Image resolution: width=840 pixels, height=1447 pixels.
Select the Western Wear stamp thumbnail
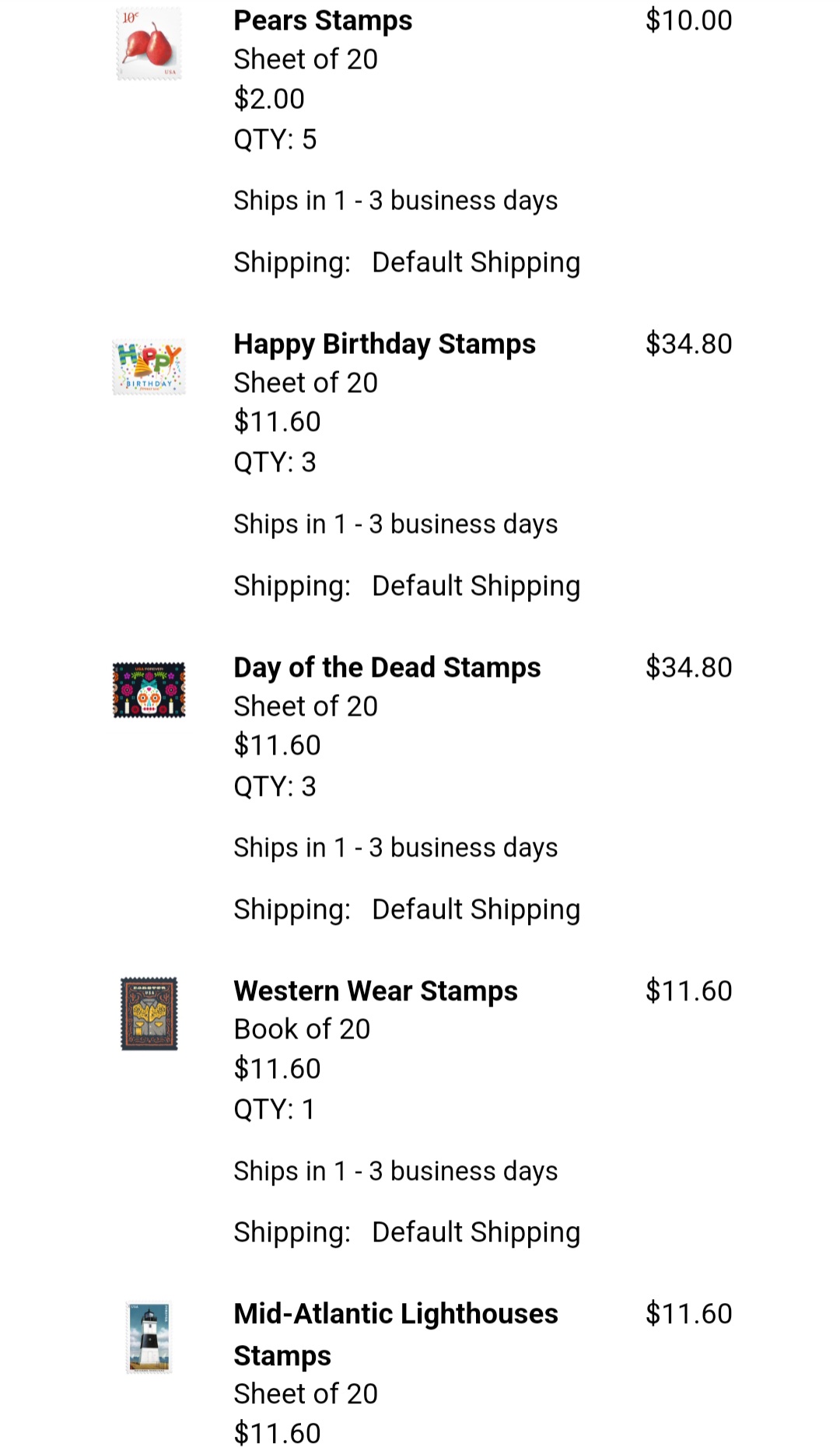(x=149, y=1014)
